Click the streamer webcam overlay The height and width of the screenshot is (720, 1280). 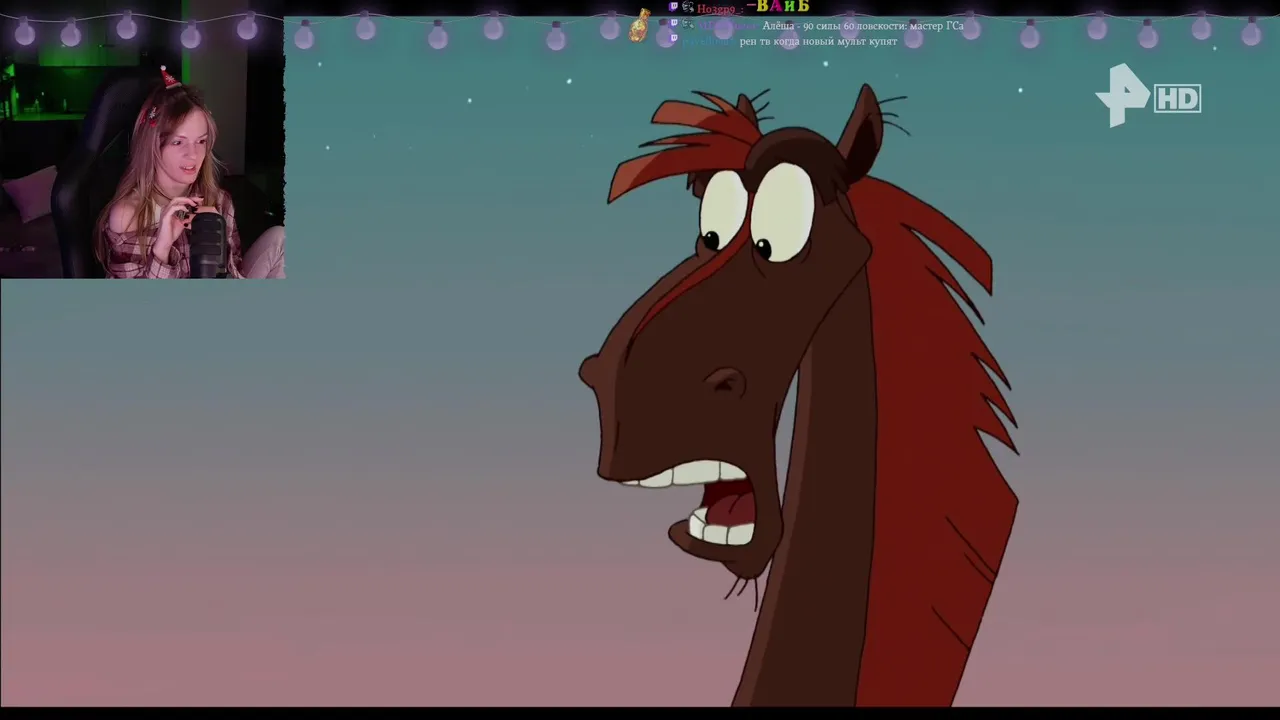[x=142, y=139]
